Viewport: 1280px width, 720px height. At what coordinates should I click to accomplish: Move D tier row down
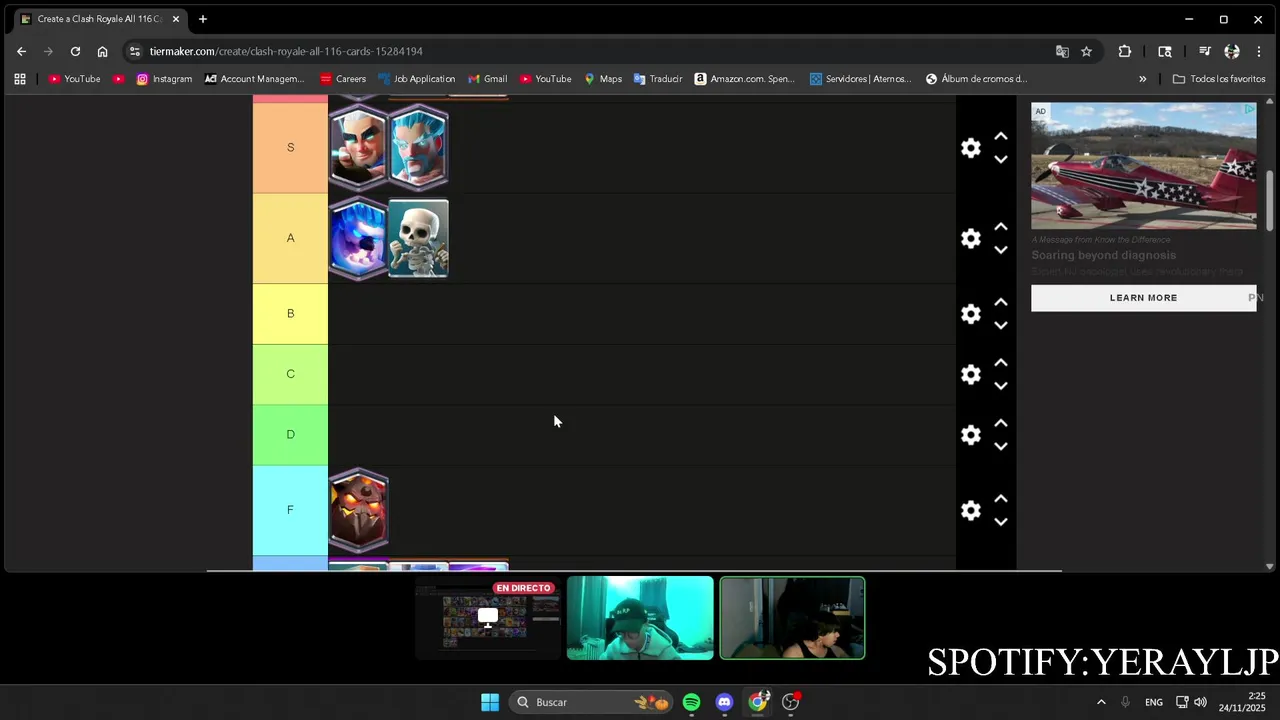point(1001,447)
